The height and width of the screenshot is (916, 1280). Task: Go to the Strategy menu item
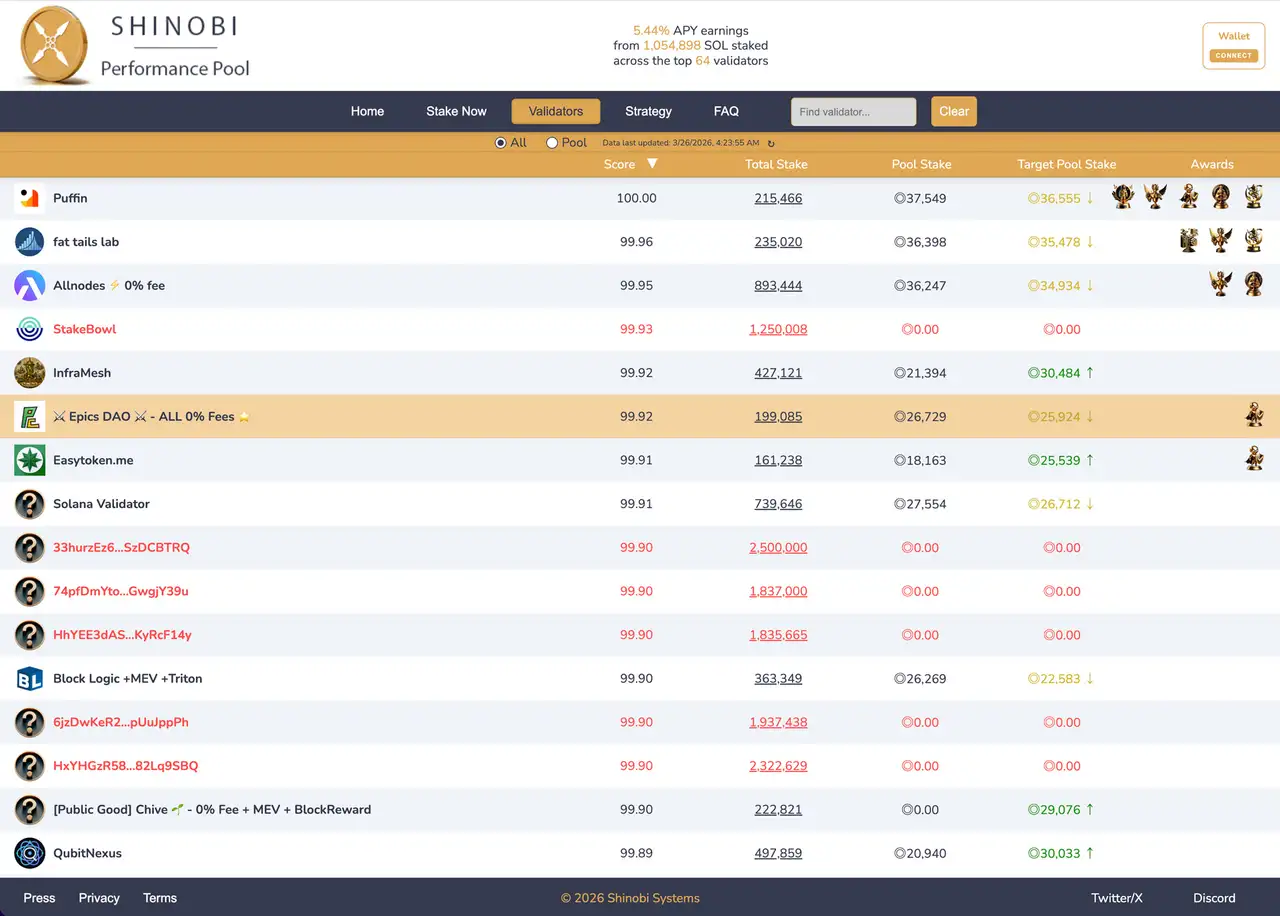pyautogui.click(x=648, y=111)
